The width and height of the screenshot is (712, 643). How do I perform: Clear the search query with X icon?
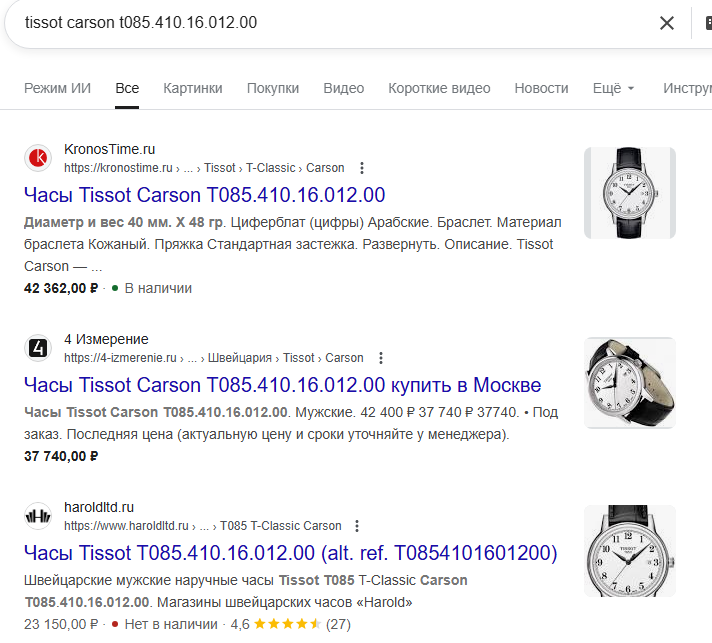pos(667,23)
